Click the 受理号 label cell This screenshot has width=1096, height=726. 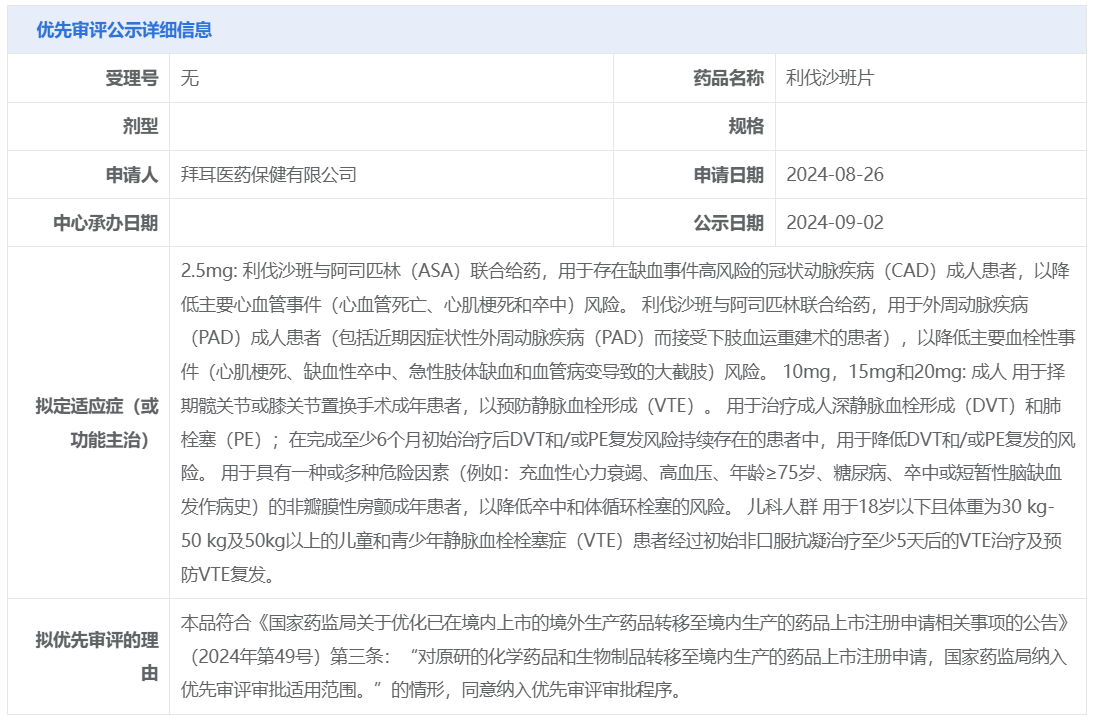pyautogui.click(x=89, y=78)
